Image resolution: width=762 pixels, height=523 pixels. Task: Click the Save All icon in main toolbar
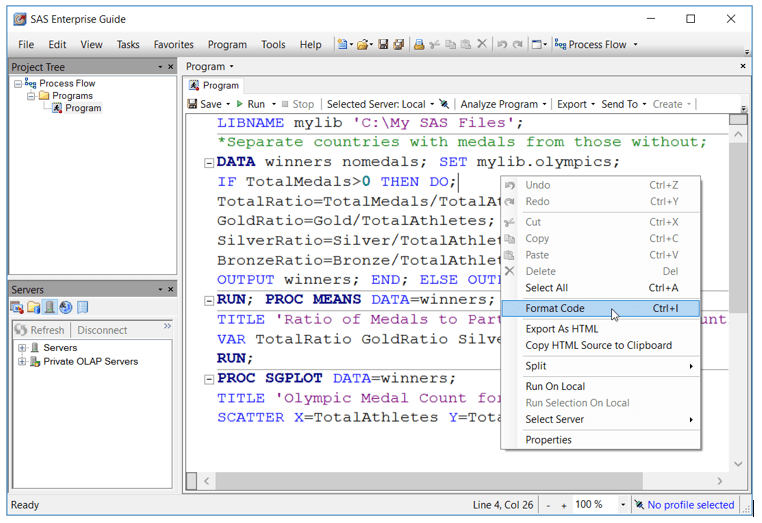click(x=398, y=44)
